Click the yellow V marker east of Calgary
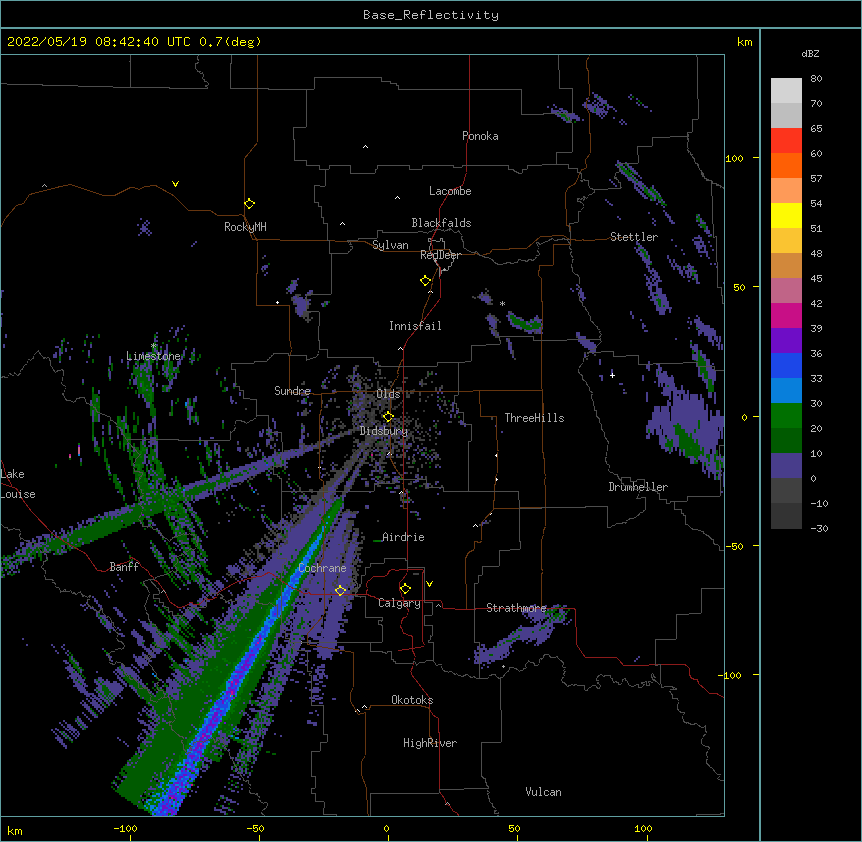 click(x=429, y=584)
